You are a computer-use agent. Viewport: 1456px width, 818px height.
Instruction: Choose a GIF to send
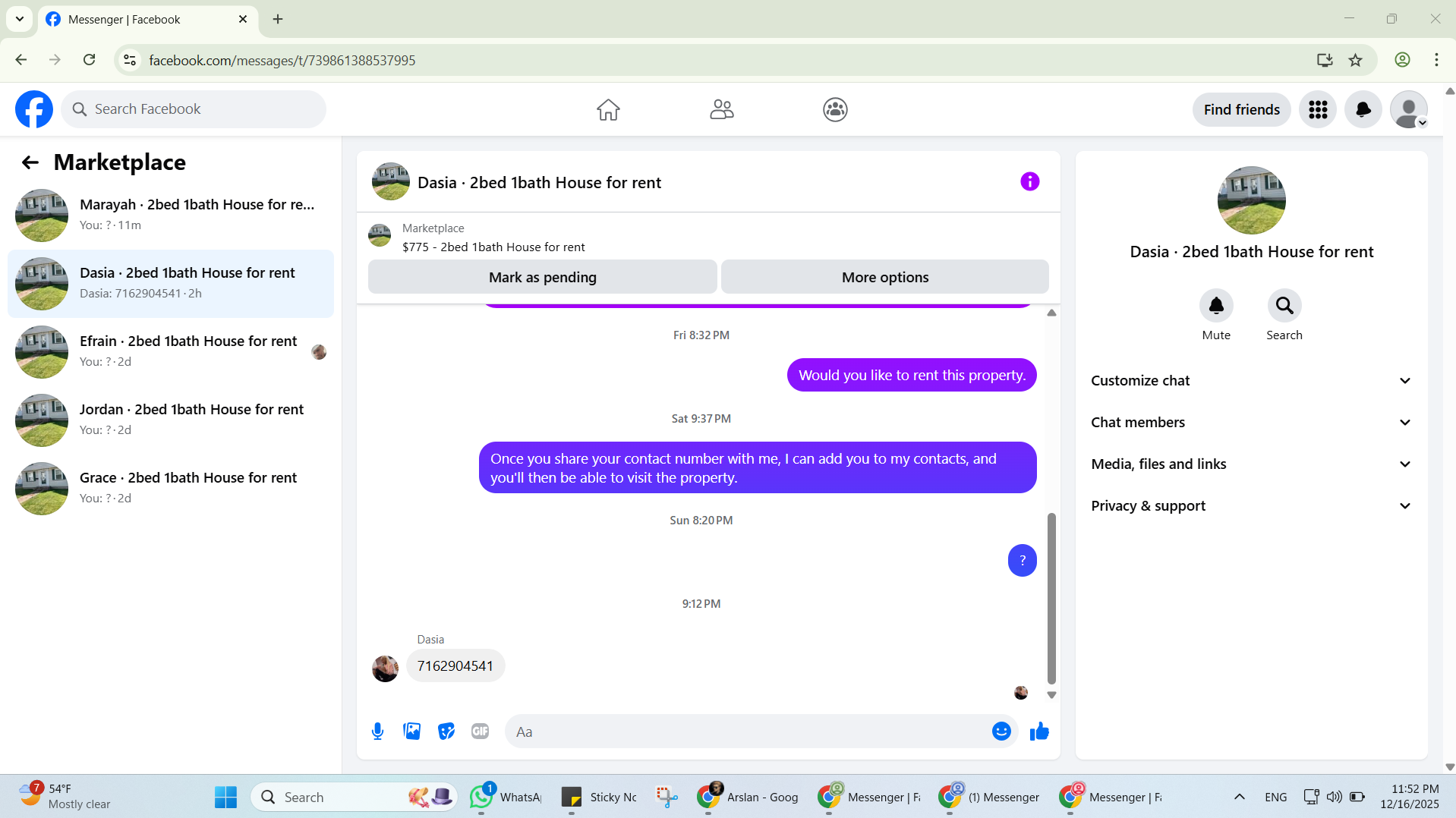tap(480, 731)
